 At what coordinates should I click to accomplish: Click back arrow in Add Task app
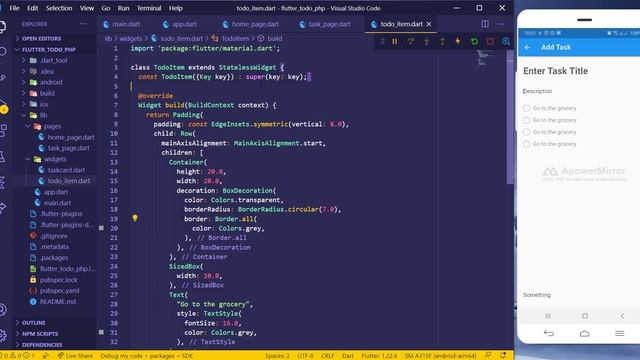click(527, 47)
